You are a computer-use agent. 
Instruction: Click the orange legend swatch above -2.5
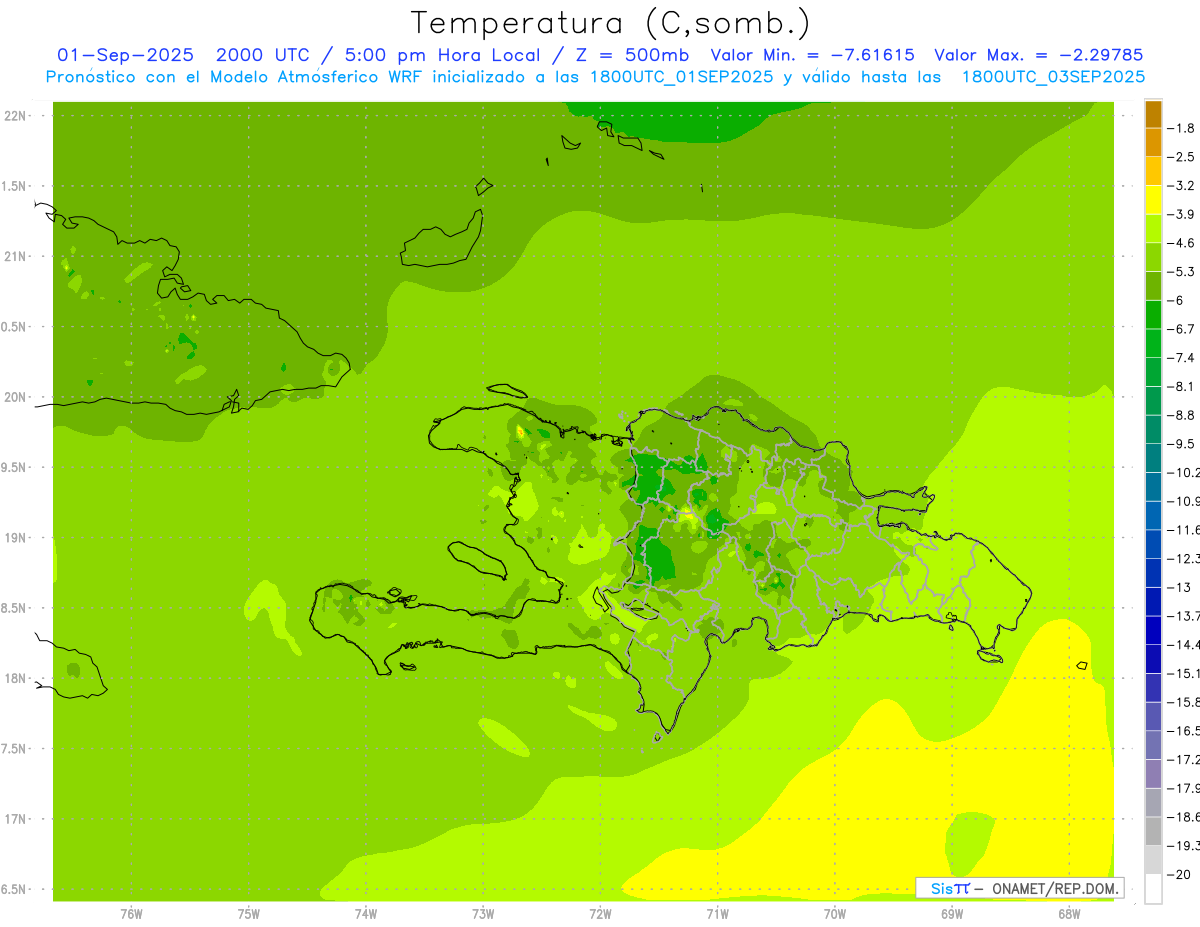click(x=1153, y=143)
